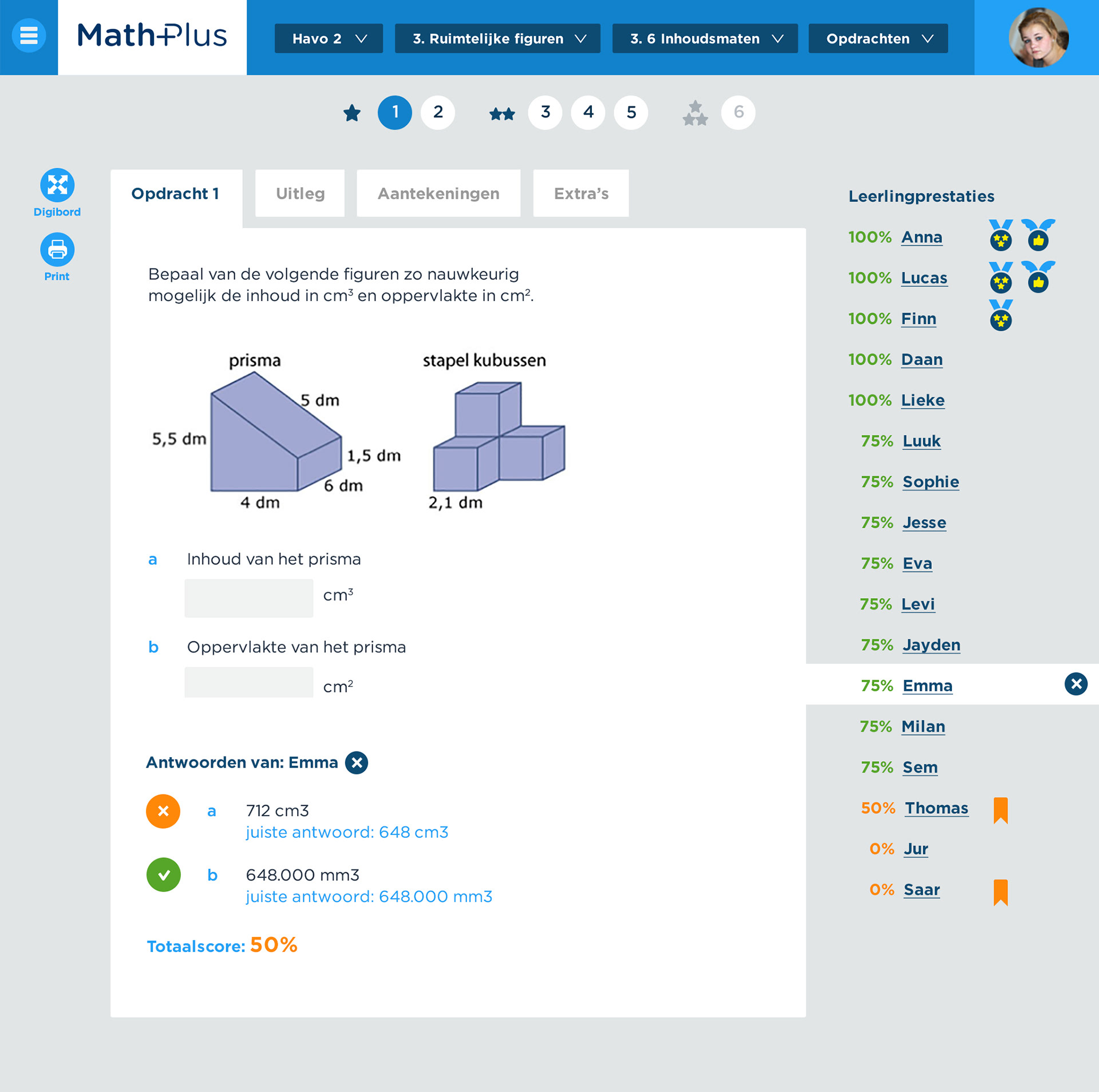Open Digibord fullscreen mode icon

click(57, 185)
